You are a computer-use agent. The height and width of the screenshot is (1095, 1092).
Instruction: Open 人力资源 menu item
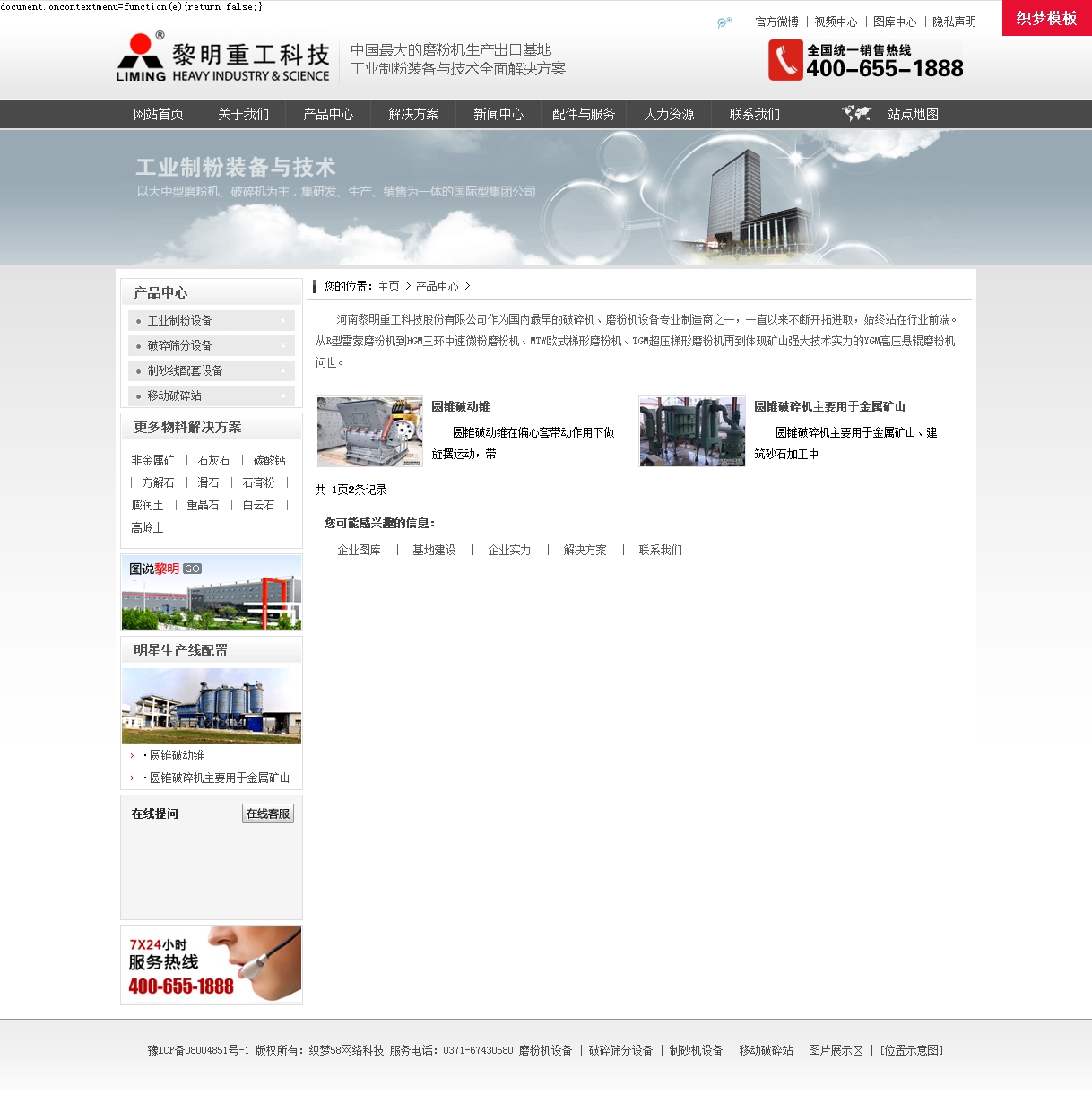click(x=669, y=114)
